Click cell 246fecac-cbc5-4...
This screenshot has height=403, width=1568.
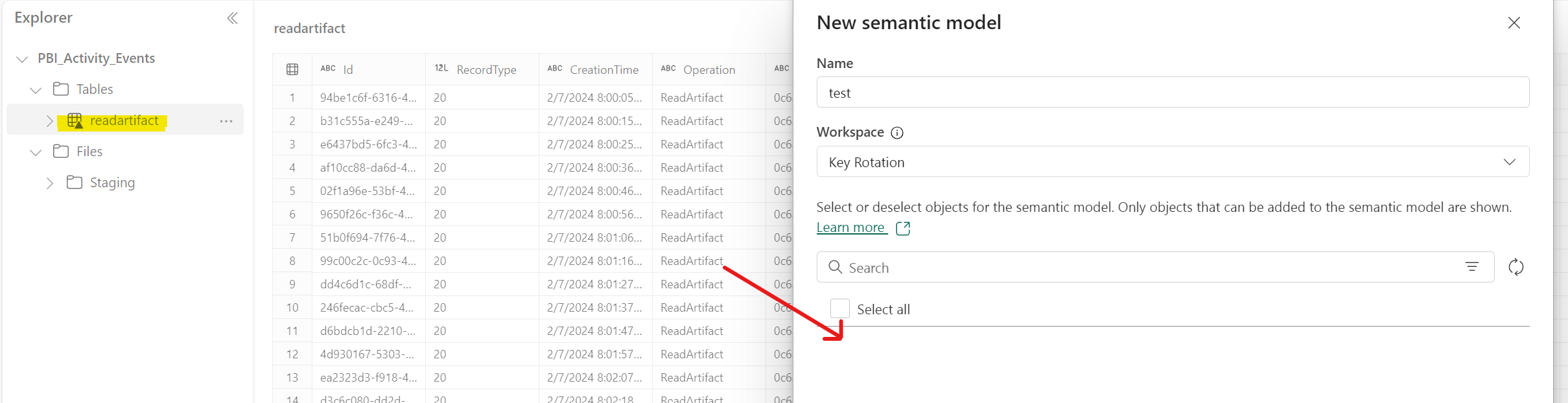click(x=368, y=308)
